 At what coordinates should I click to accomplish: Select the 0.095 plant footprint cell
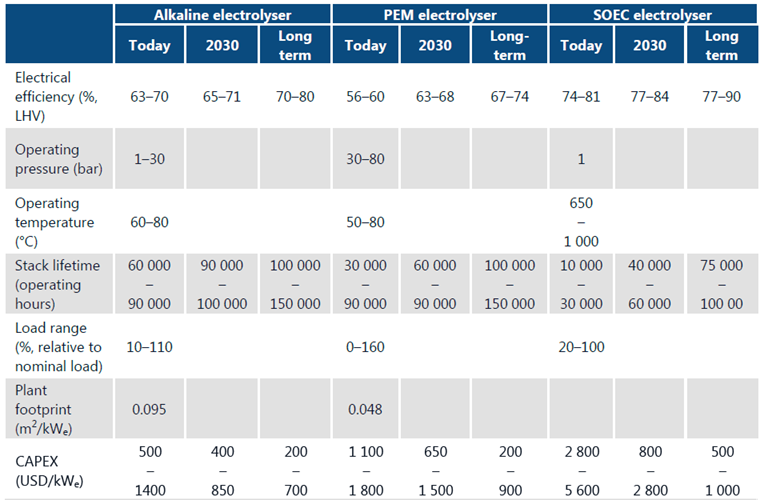point(150,407)
